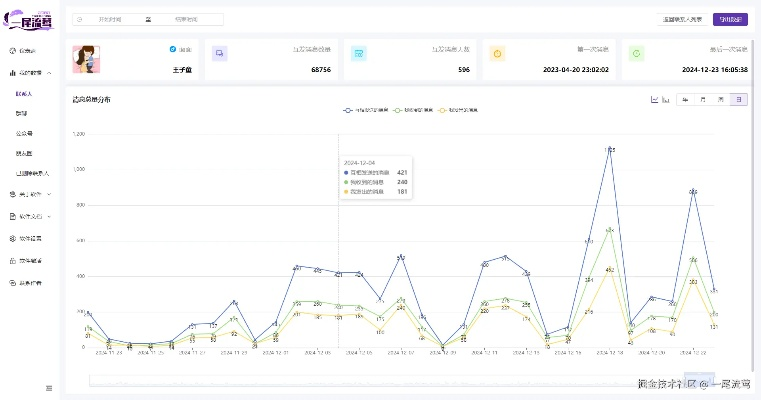Expand the sidebar group below 已删除联系人
Viewport: 761px width, 400px height.
point(32,194)
